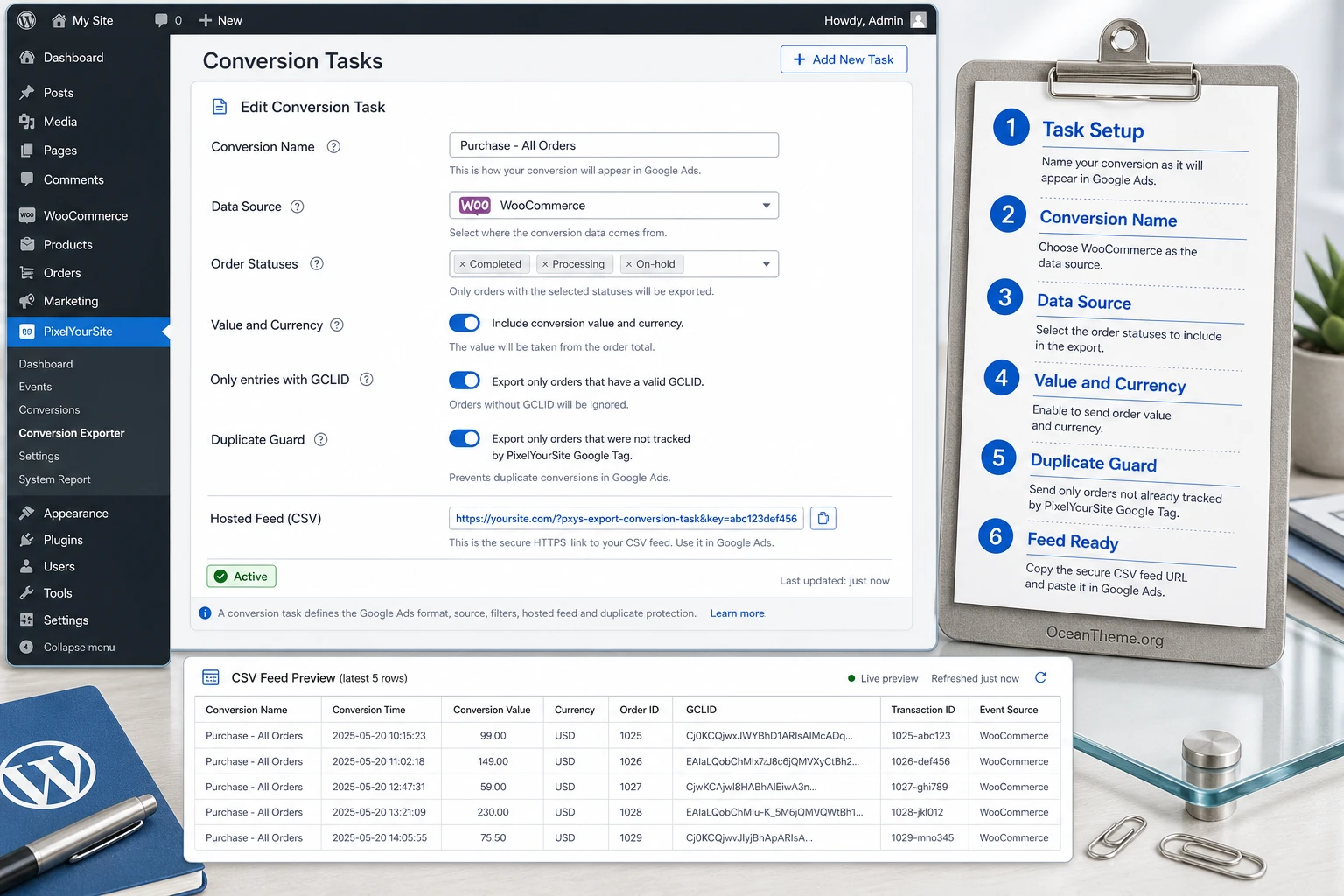Open New content menu in admin bar

pyautogui.click(x=220, y=20)
